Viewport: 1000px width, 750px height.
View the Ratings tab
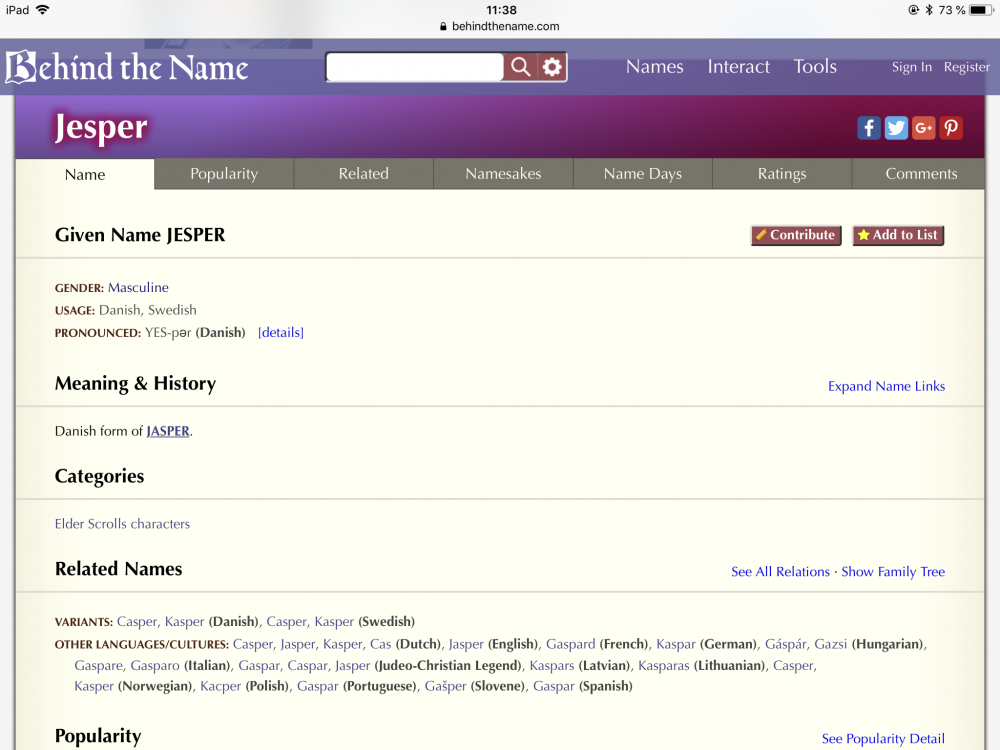781,173
